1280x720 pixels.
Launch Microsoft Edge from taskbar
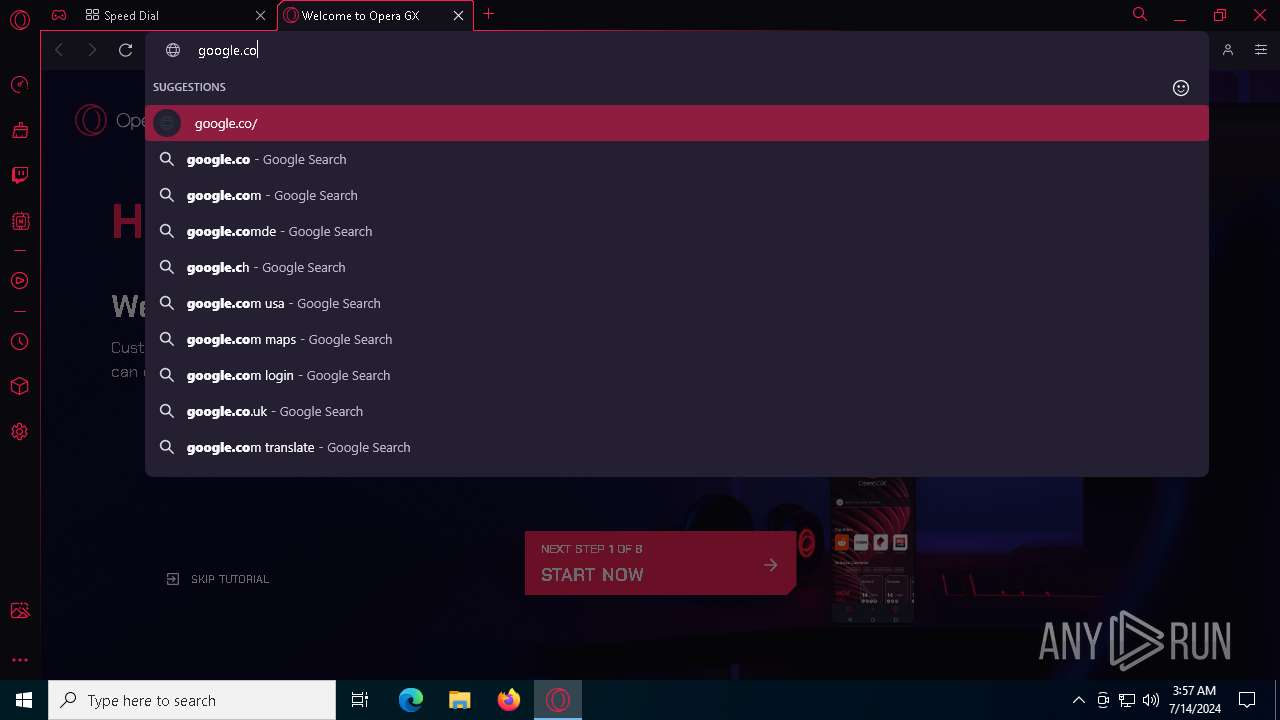[411, 700]
